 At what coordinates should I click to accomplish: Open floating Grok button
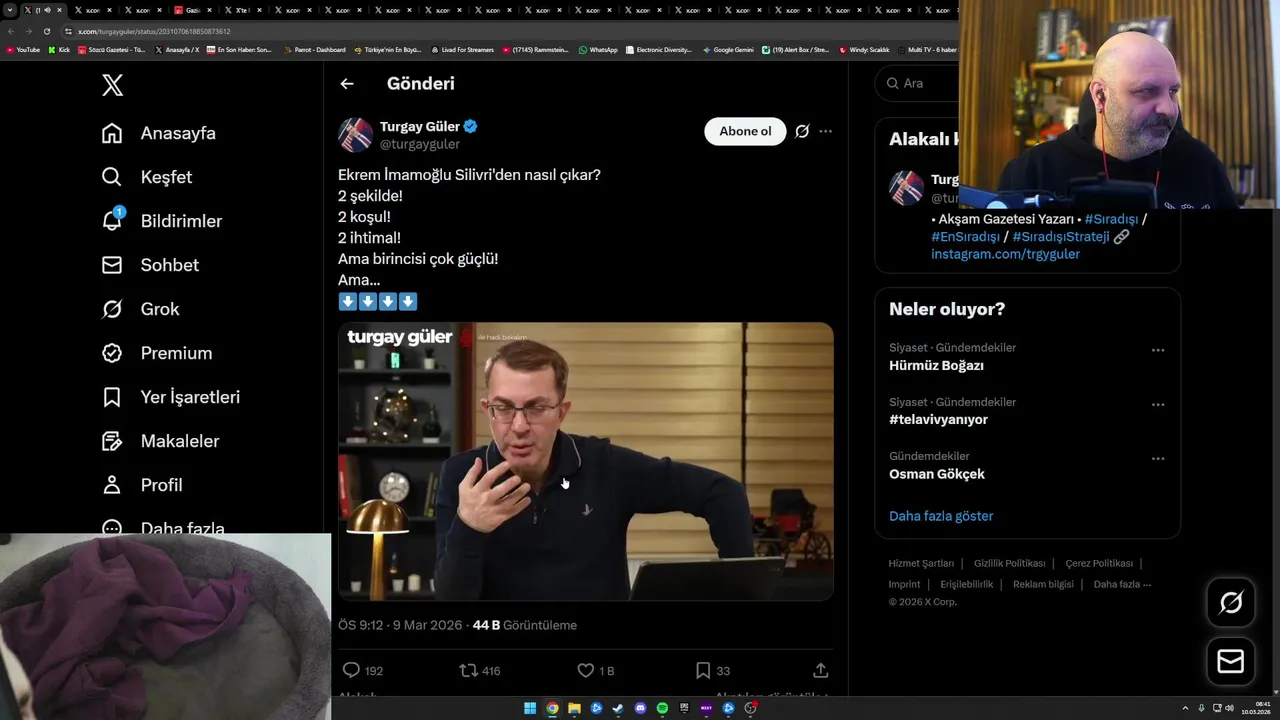[1231, 602]
